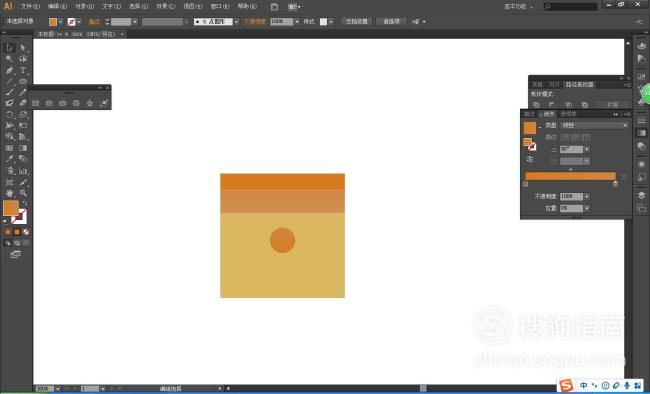Open the brush definition dropdown
Image resolution: width=650 pixels, height=394 pixels.
[x=236, y=22]
